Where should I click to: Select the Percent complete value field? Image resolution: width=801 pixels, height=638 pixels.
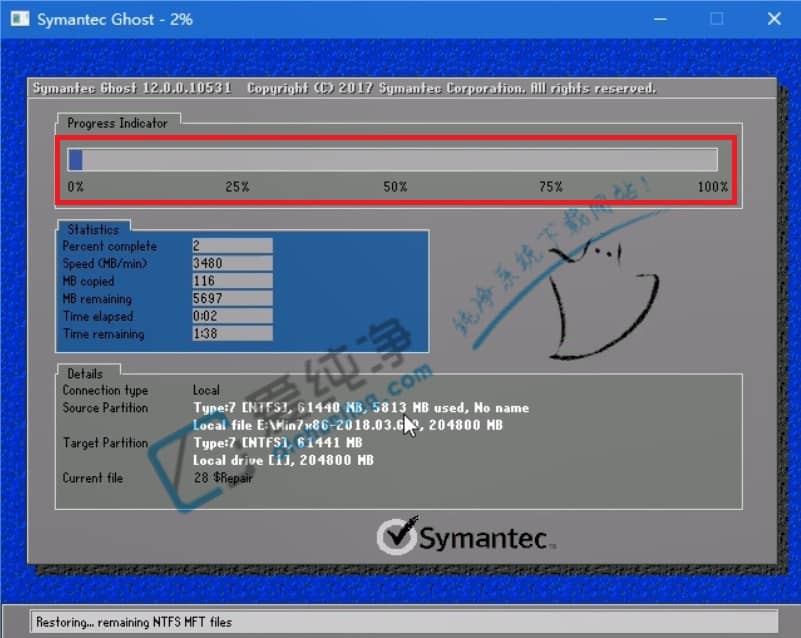click(x=232, y=246)
